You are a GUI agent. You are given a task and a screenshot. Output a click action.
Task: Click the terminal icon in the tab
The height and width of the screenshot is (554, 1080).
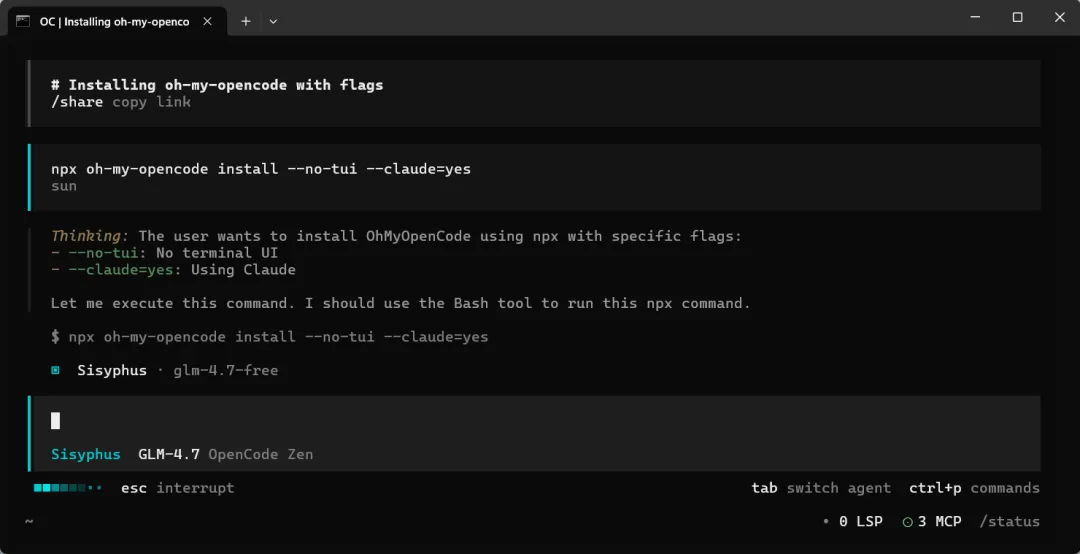(x=23, y=20)
